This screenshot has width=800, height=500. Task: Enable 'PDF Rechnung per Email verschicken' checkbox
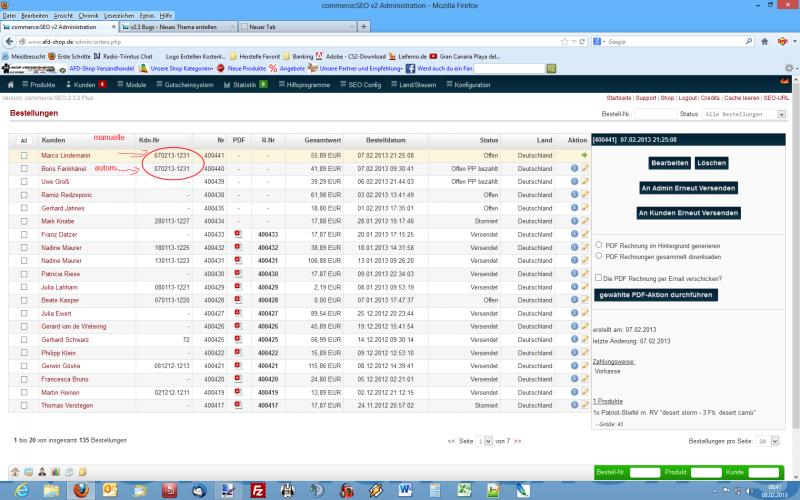(x=598, y=278)
